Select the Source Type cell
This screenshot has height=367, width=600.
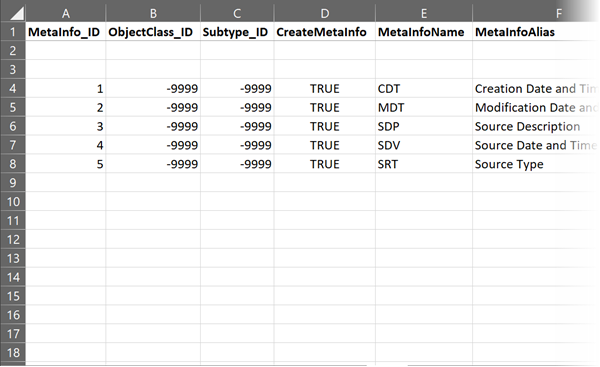click(x=536, y=164)
